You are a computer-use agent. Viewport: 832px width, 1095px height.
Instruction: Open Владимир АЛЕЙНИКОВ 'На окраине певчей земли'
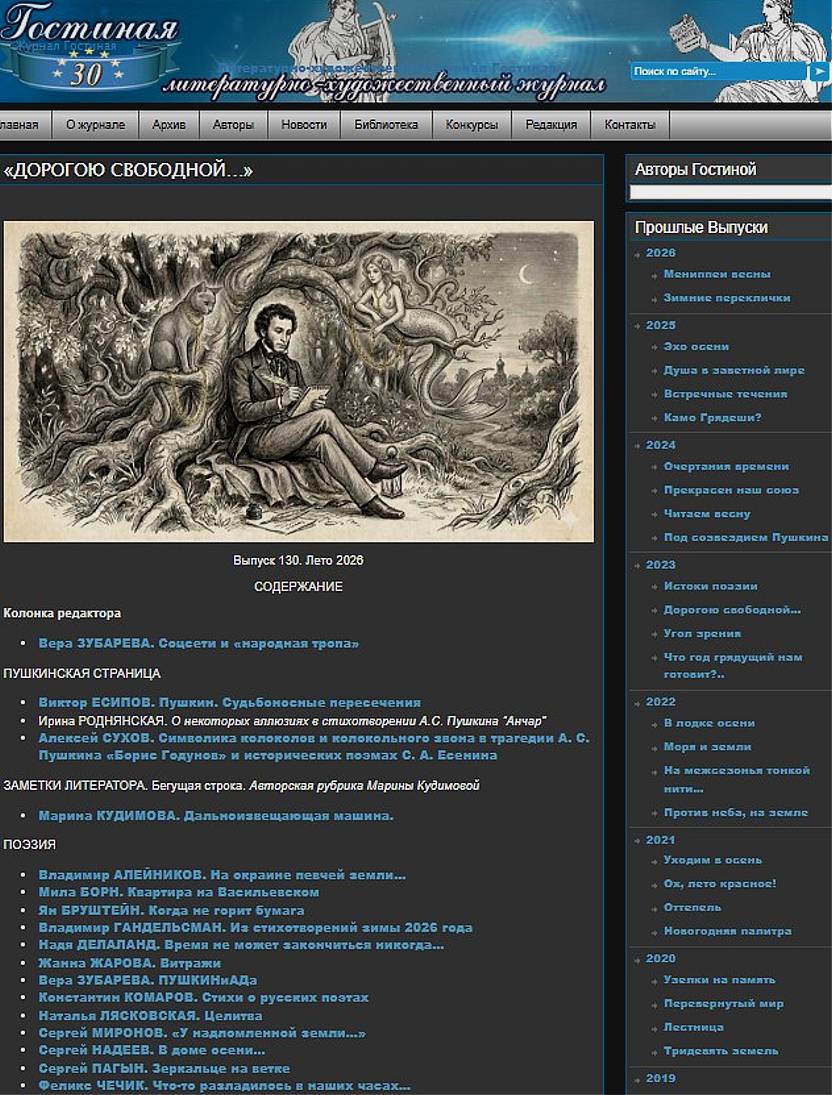[x=222, y=875]
